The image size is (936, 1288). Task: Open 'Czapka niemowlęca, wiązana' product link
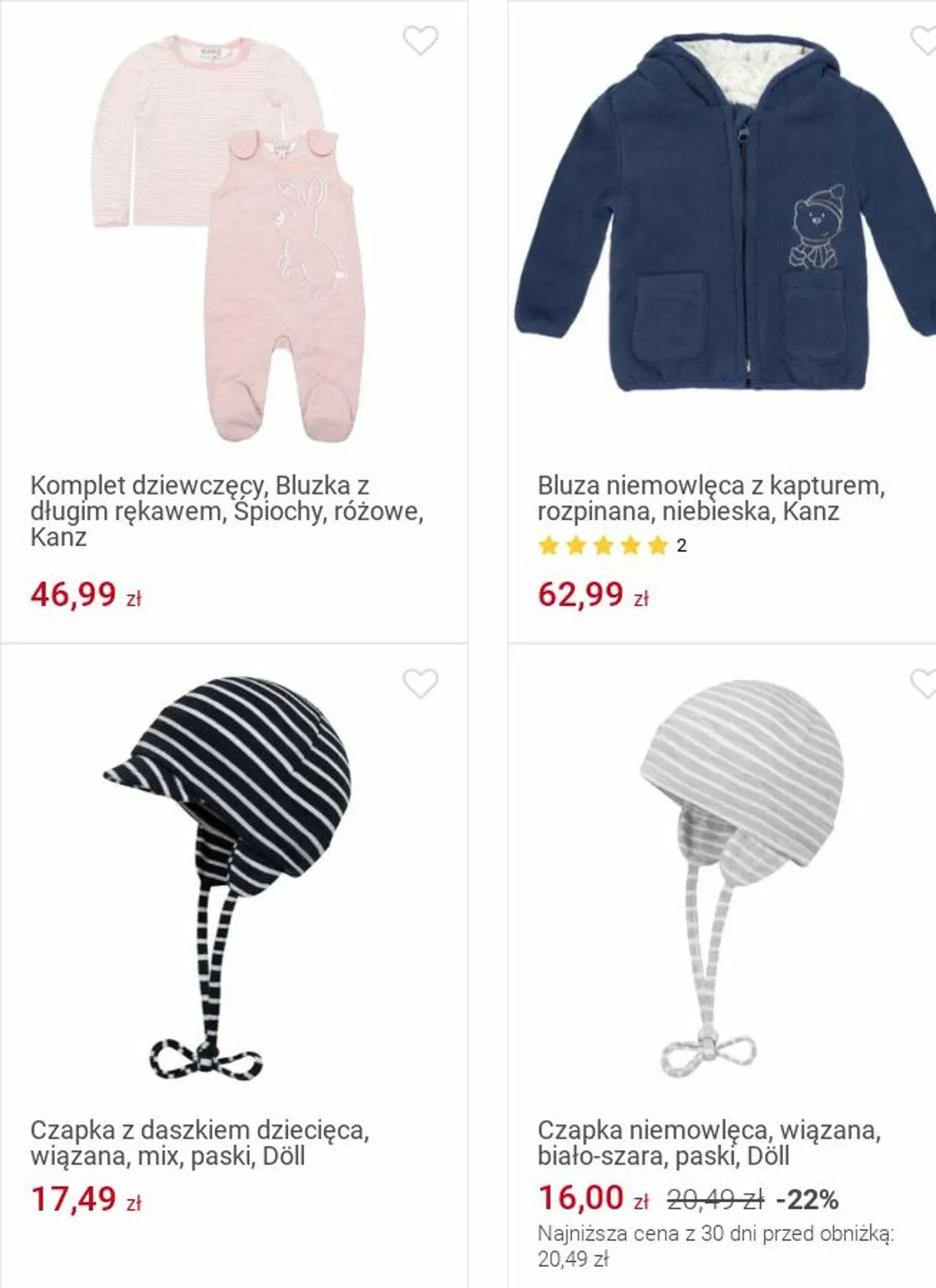point(709,1143)
